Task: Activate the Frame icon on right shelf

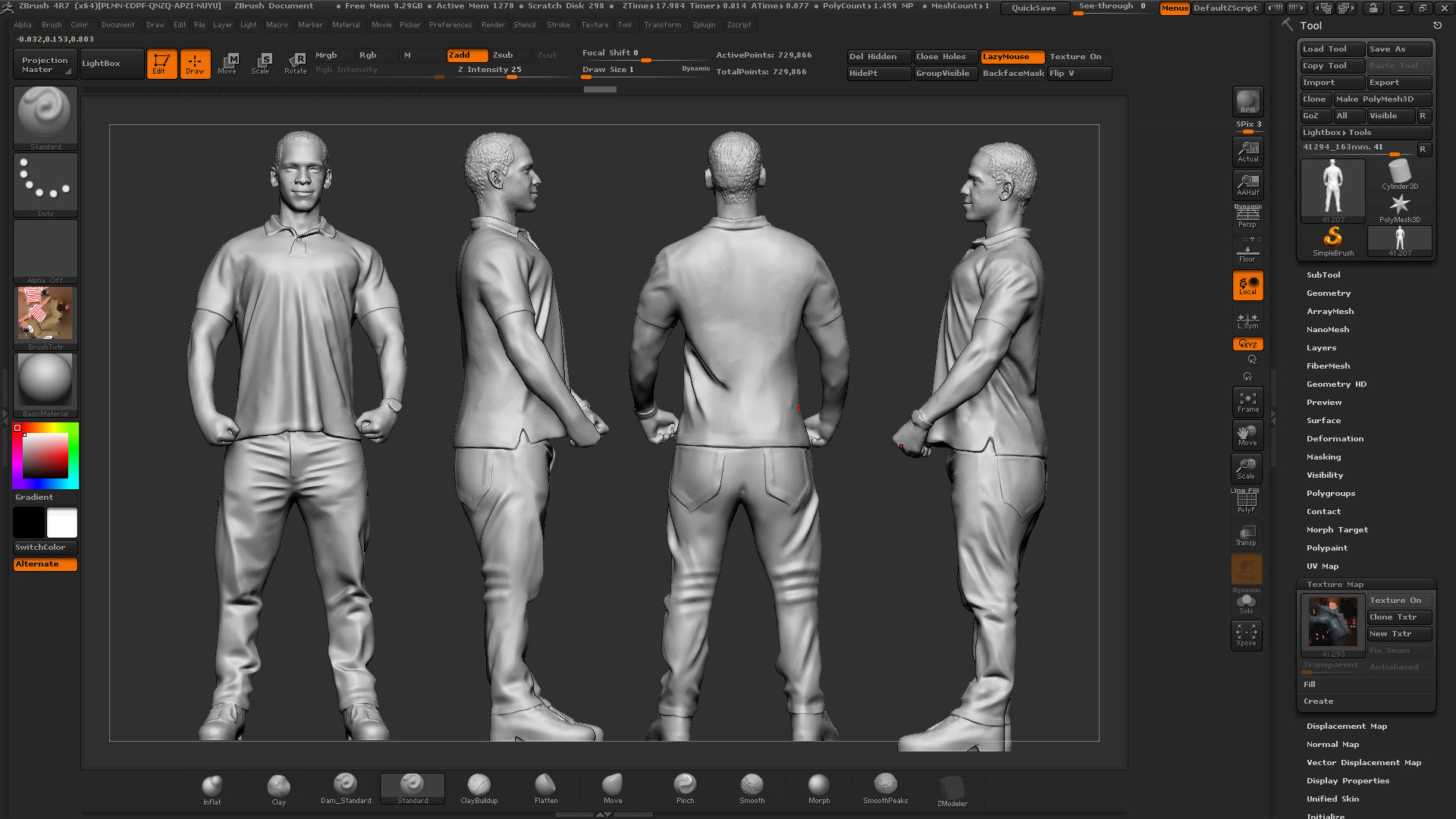Action: [x=1247, y=400]
